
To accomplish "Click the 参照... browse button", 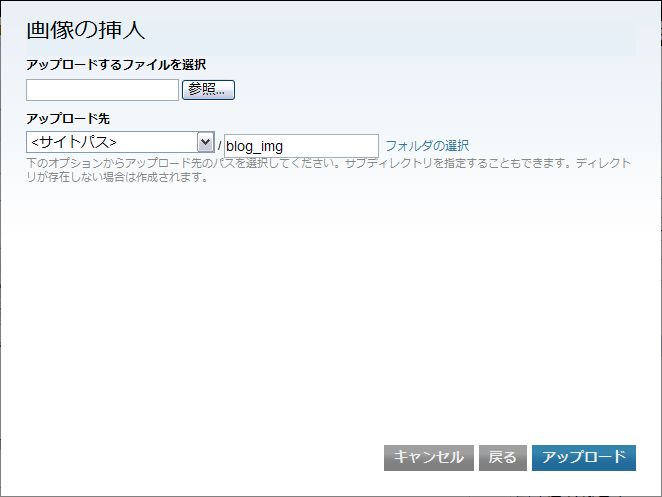I will 208,90.
